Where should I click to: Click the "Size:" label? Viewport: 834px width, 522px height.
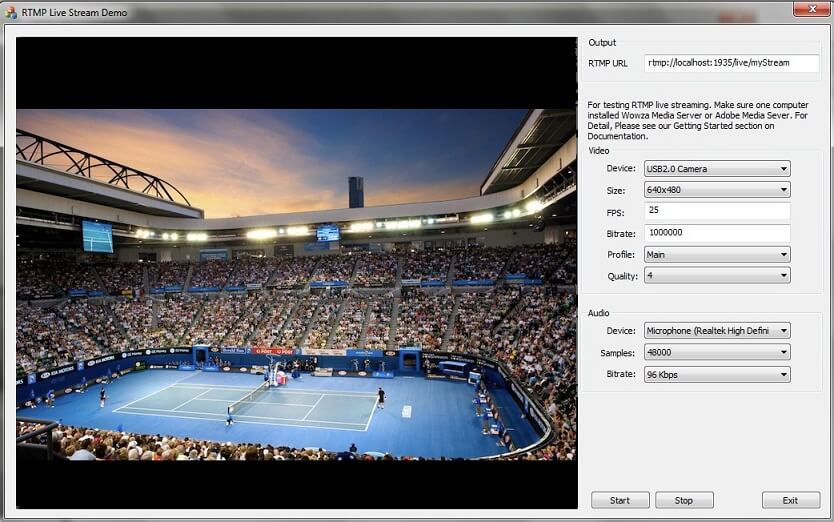click(616, 190)
